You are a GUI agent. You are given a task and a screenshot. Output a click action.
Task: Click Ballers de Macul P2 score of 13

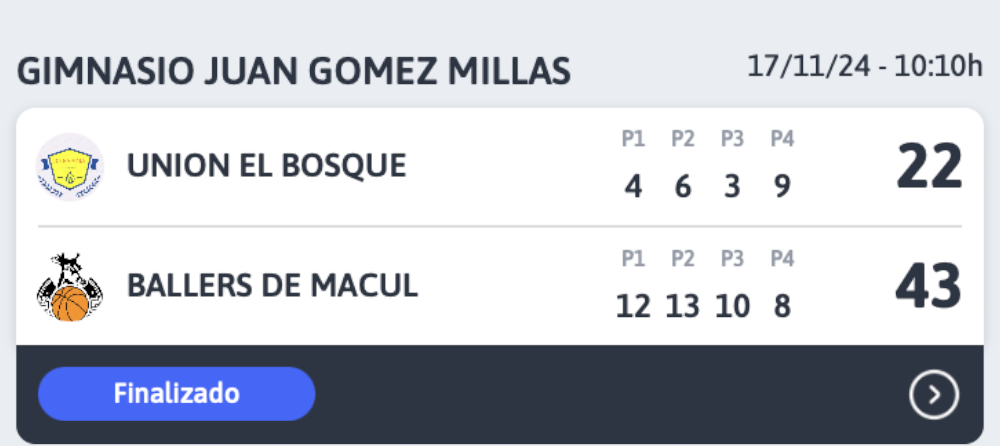(x=683, y=307)
